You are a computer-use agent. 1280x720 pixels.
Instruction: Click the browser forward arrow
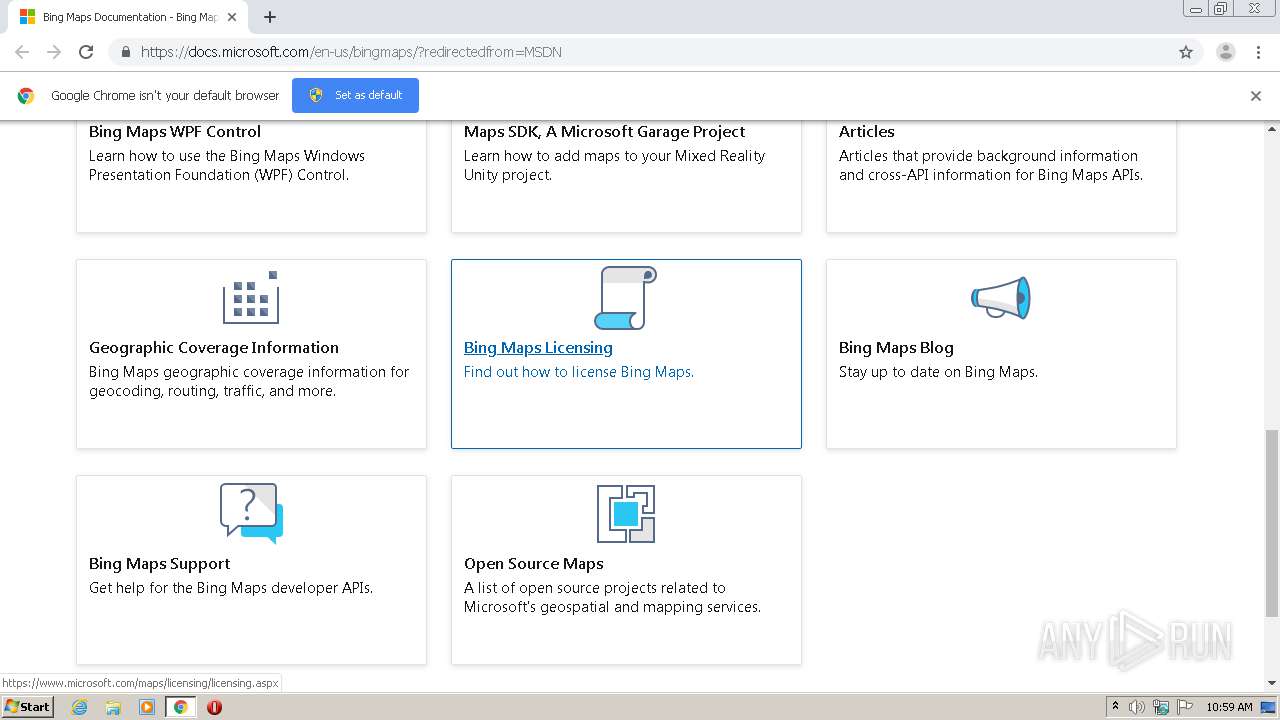pos(54,52)
